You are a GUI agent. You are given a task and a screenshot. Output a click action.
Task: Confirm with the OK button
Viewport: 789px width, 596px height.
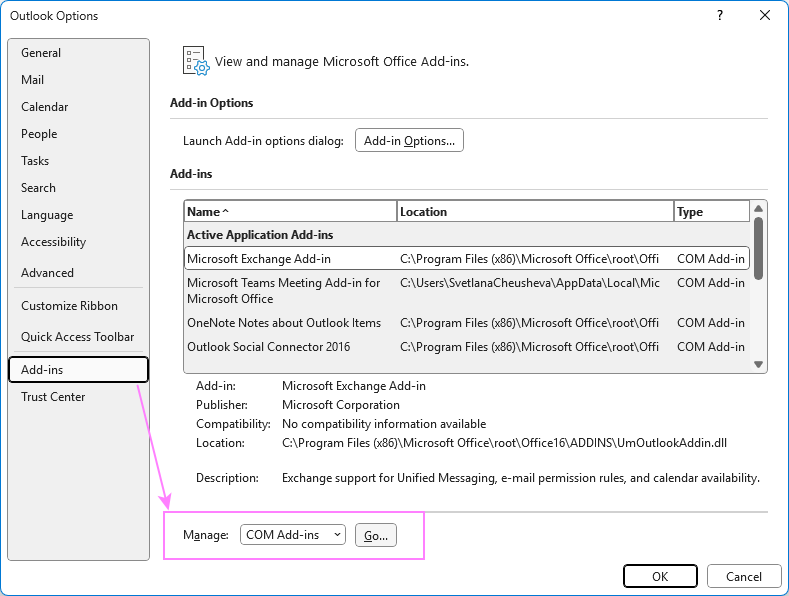point(660,576)
